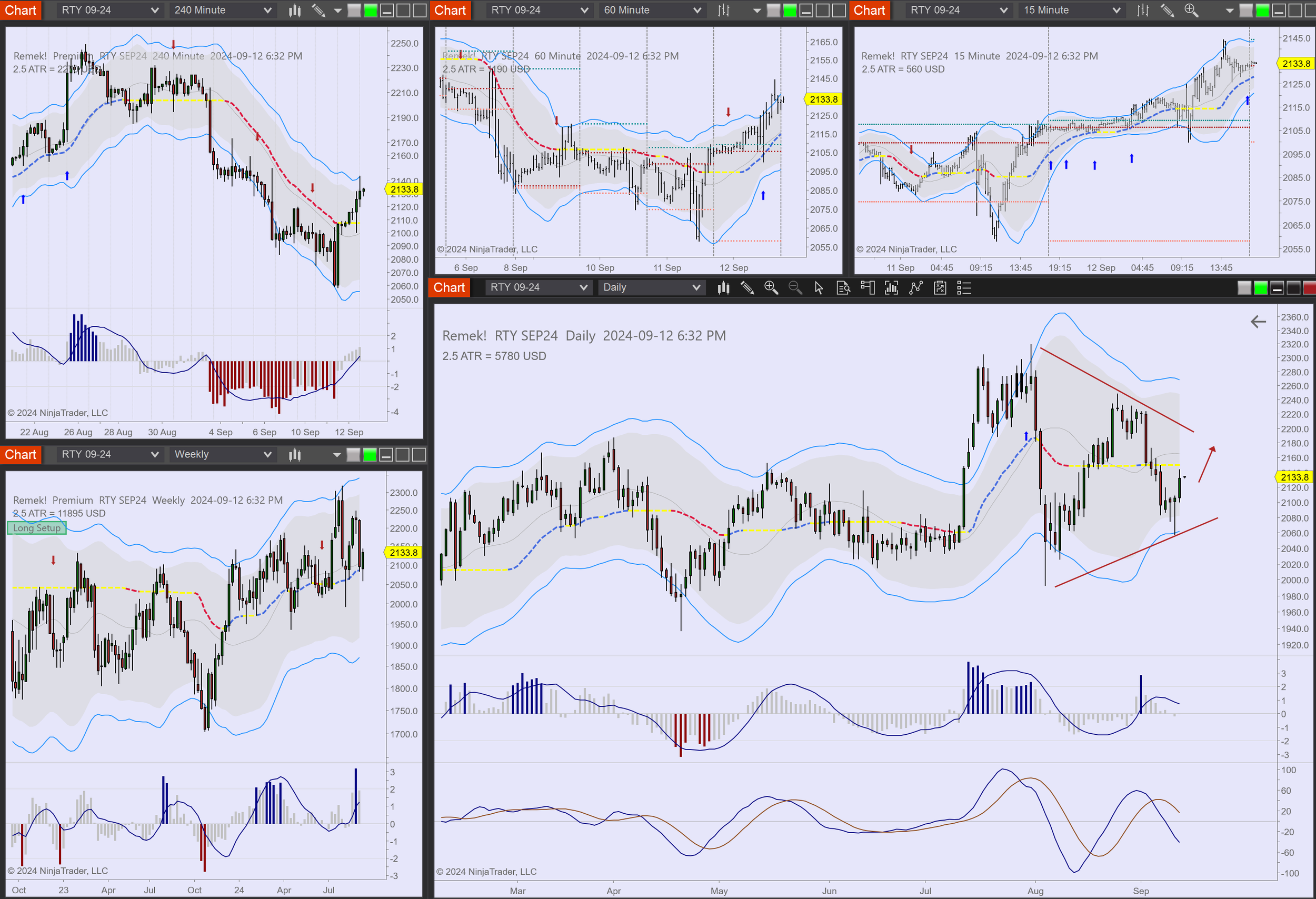Activate zoom in tool on Daily chart

(771, 287)
